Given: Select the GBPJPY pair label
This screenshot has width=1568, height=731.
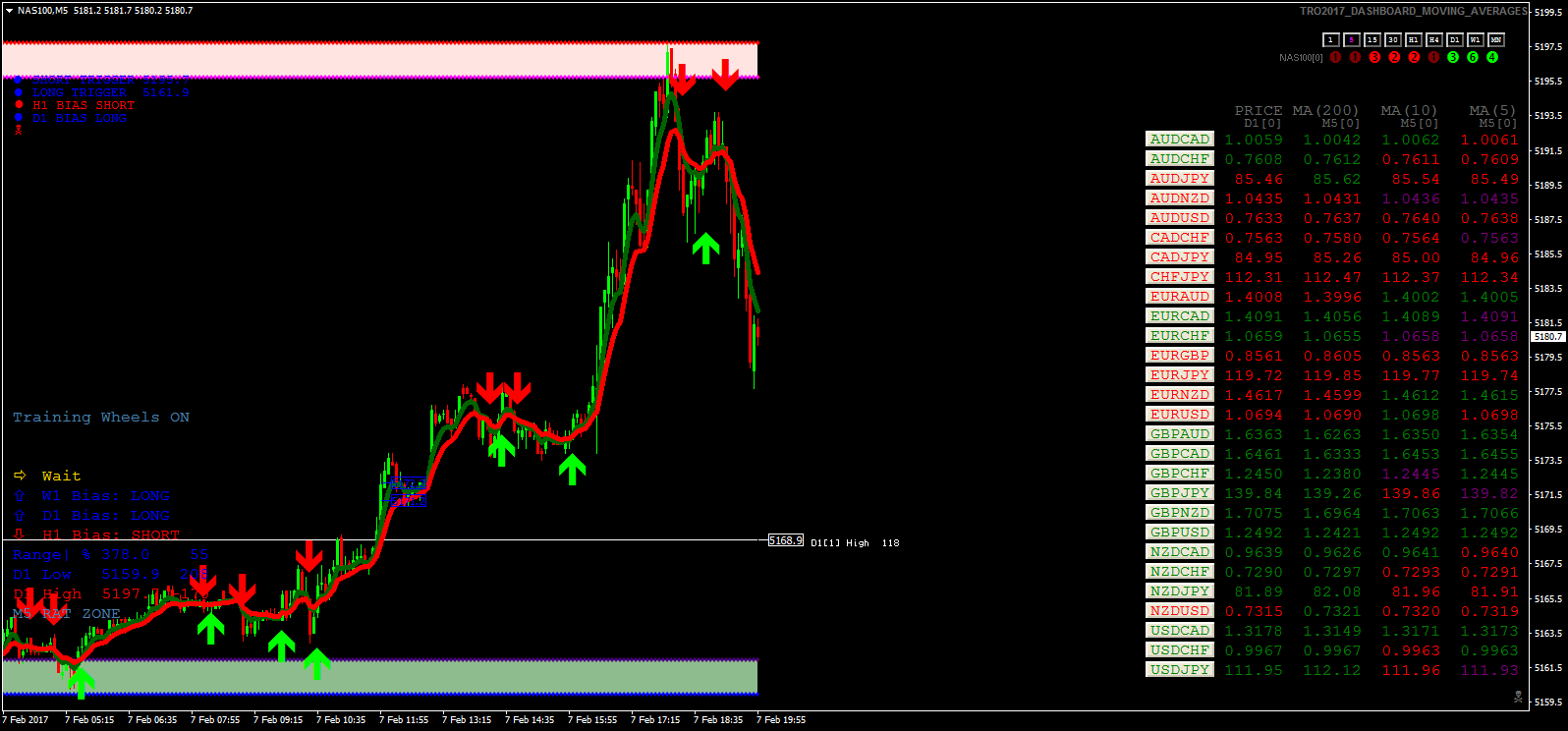Looking at the screenshot, I should click(x=1180, y=492).
